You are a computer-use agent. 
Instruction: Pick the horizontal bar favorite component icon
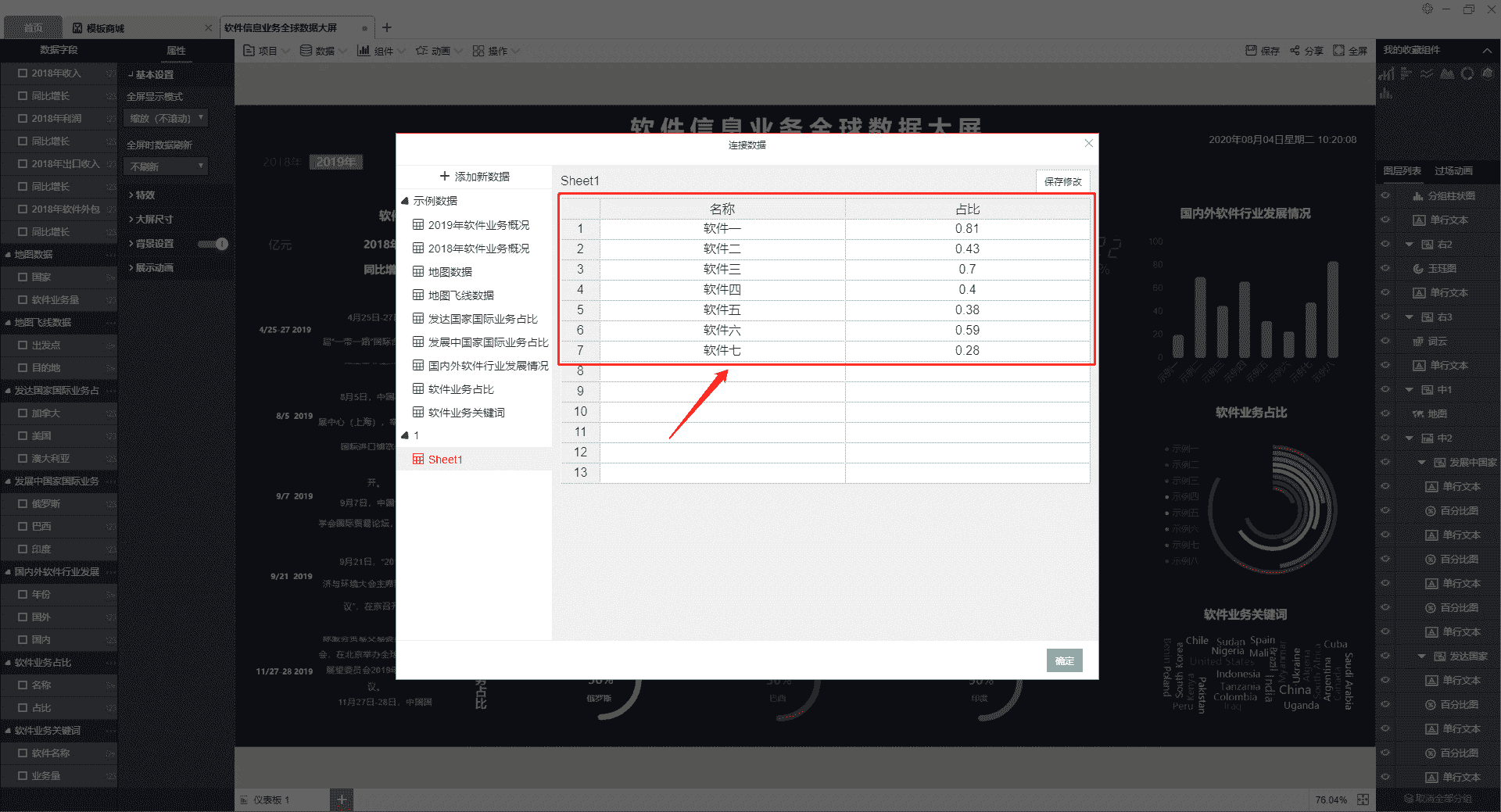(x=1406, y=73)
